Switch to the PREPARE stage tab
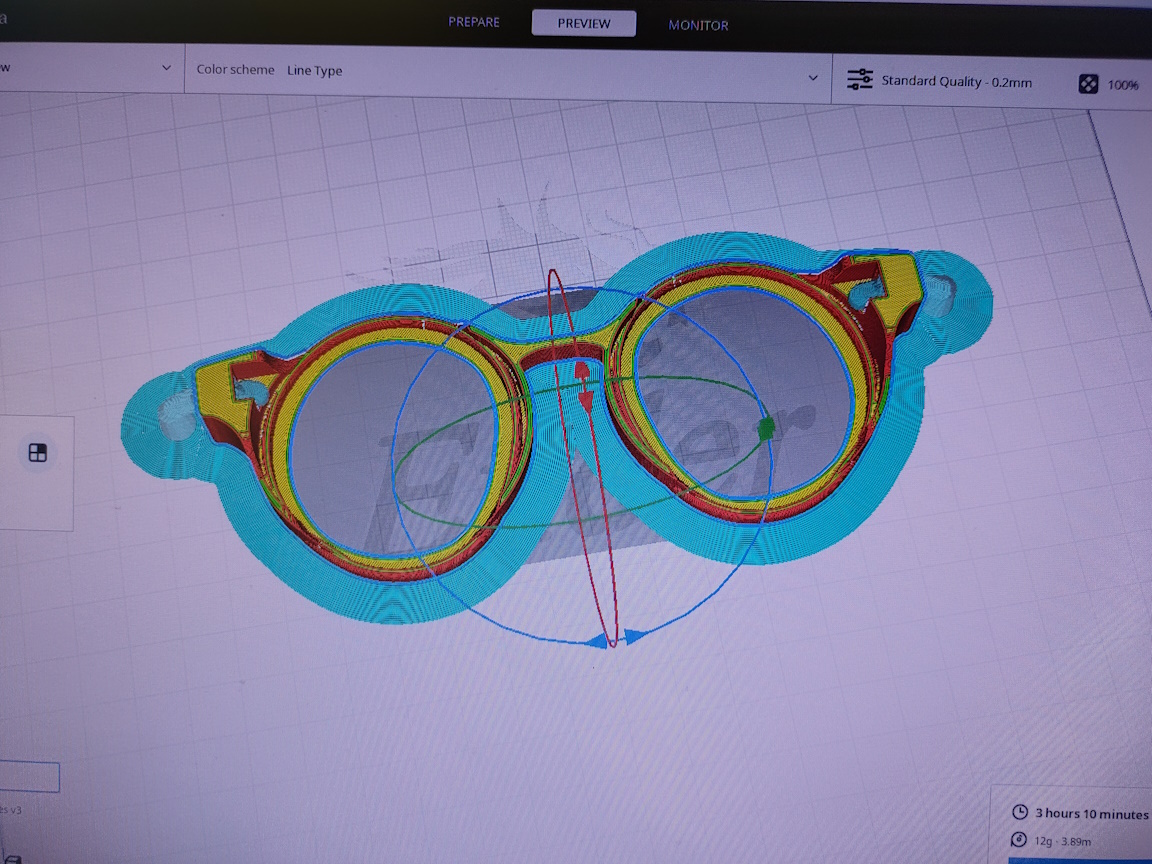The height and width of the screenshot is (864, 1152). click(474, 22)
